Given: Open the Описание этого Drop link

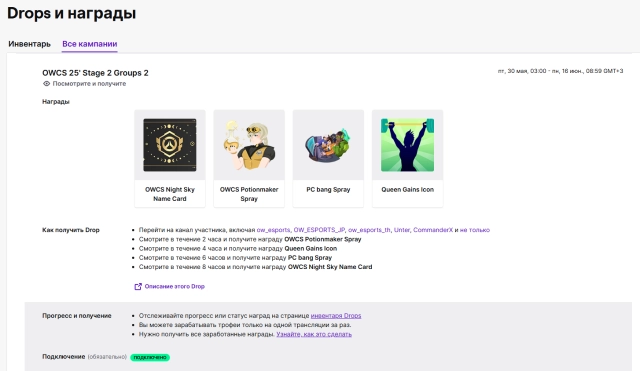Looking at the screenshot, I should tap(175, 287).
